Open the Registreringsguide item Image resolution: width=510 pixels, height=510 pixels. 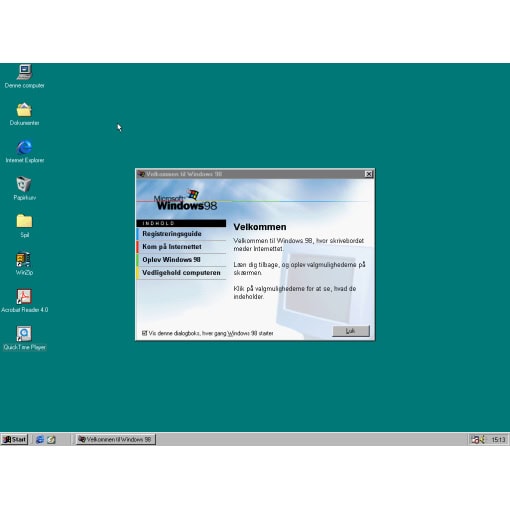(181, 234)
